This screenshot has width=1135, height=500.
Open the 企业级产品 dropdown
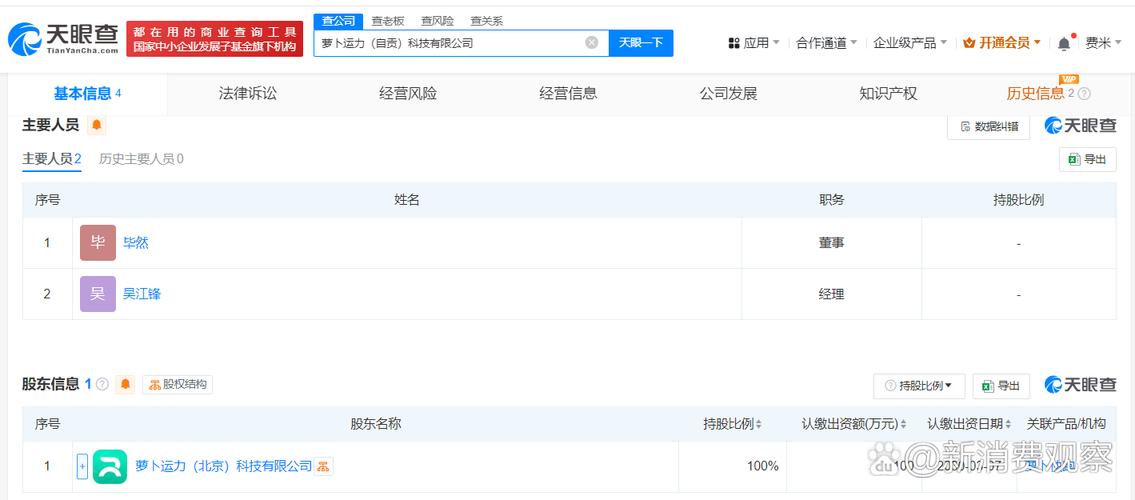click(x=910, y=43)
